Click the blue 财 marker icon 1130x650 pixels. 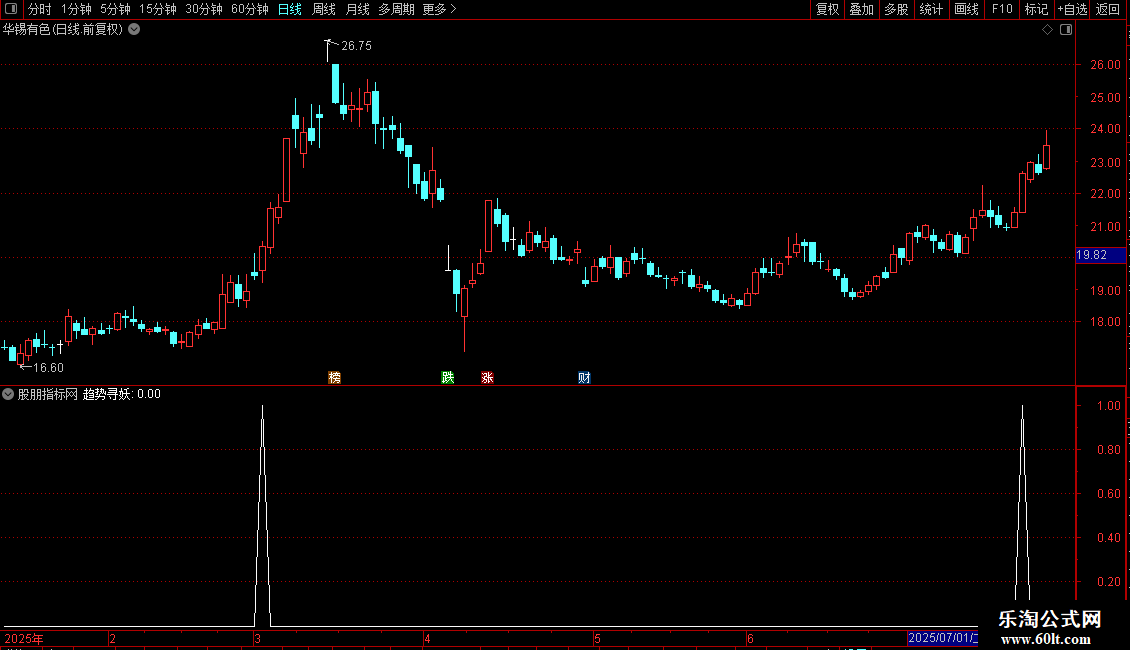584,377
